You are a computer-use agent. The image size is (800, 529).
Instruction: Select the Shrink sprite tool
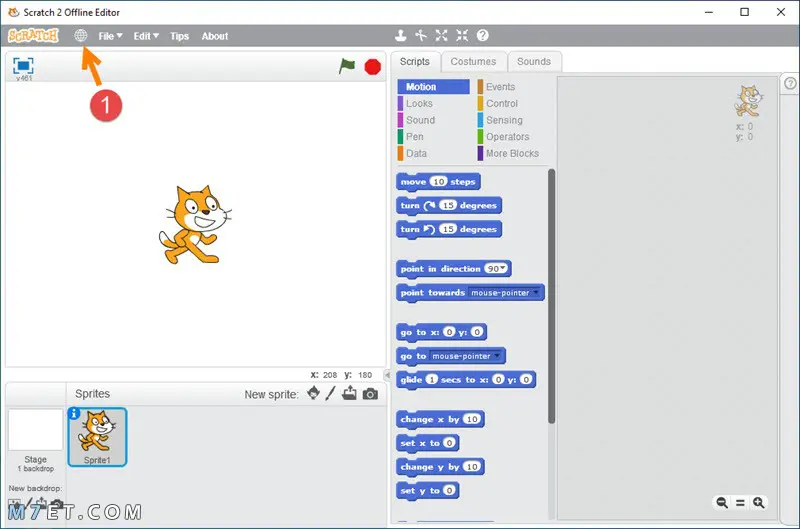click(x=462, y=35)
